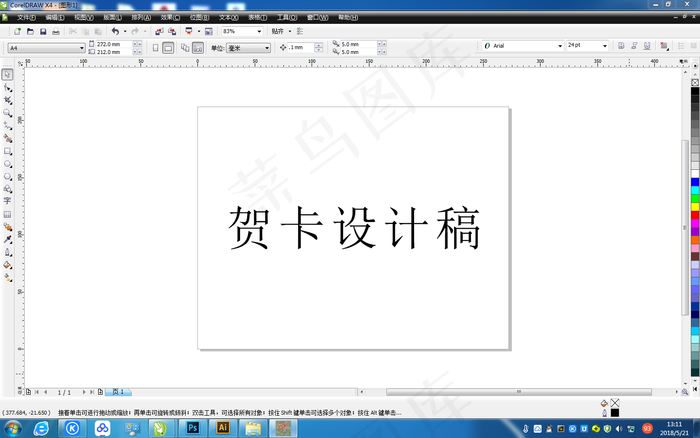700x438 pixels.
Task: Select the Zoom tool in the toolbox
Action: coord(8,113)
